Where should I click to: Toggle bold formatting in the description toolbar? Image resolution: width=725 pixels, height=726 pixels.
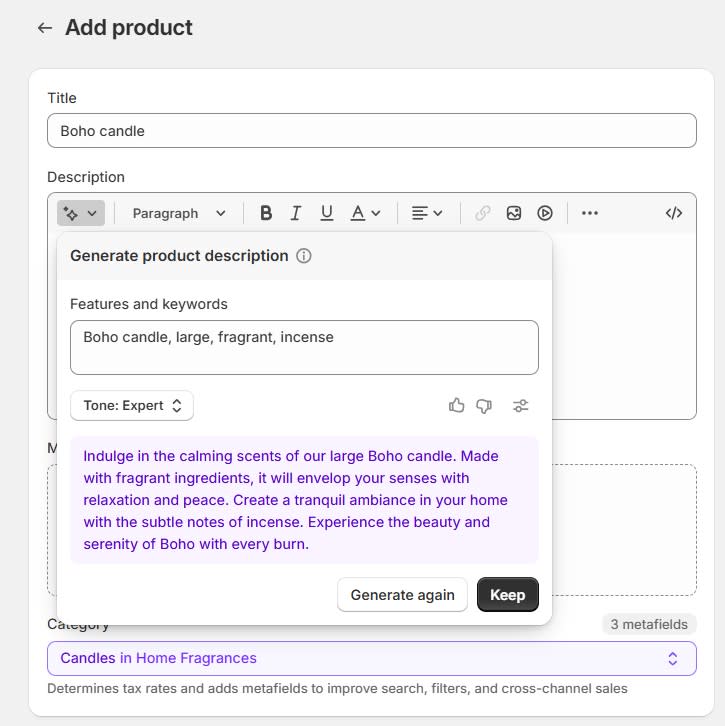266,213
